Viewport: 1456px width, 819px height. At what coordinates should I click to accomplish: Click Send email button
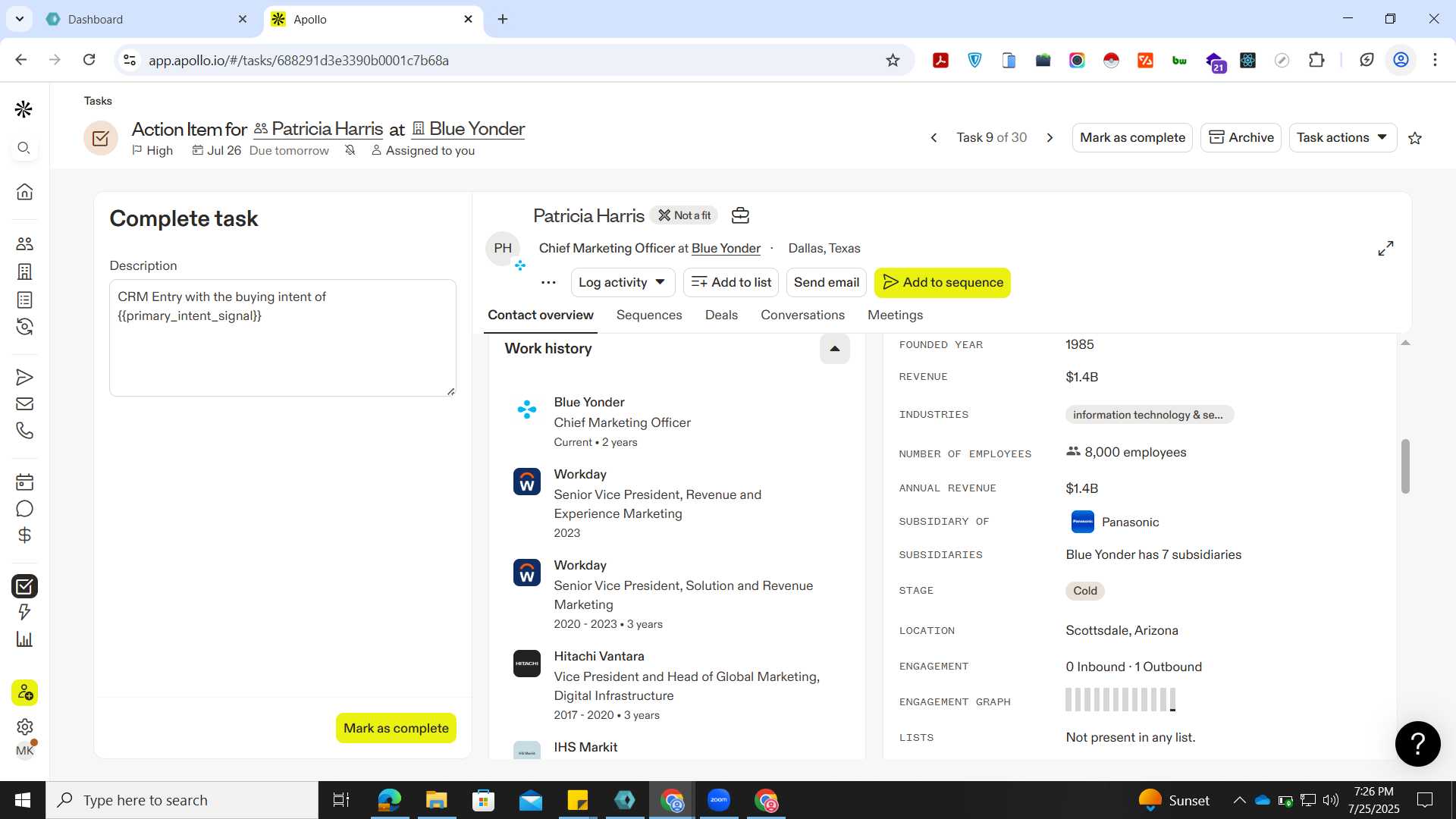point(826,283)
